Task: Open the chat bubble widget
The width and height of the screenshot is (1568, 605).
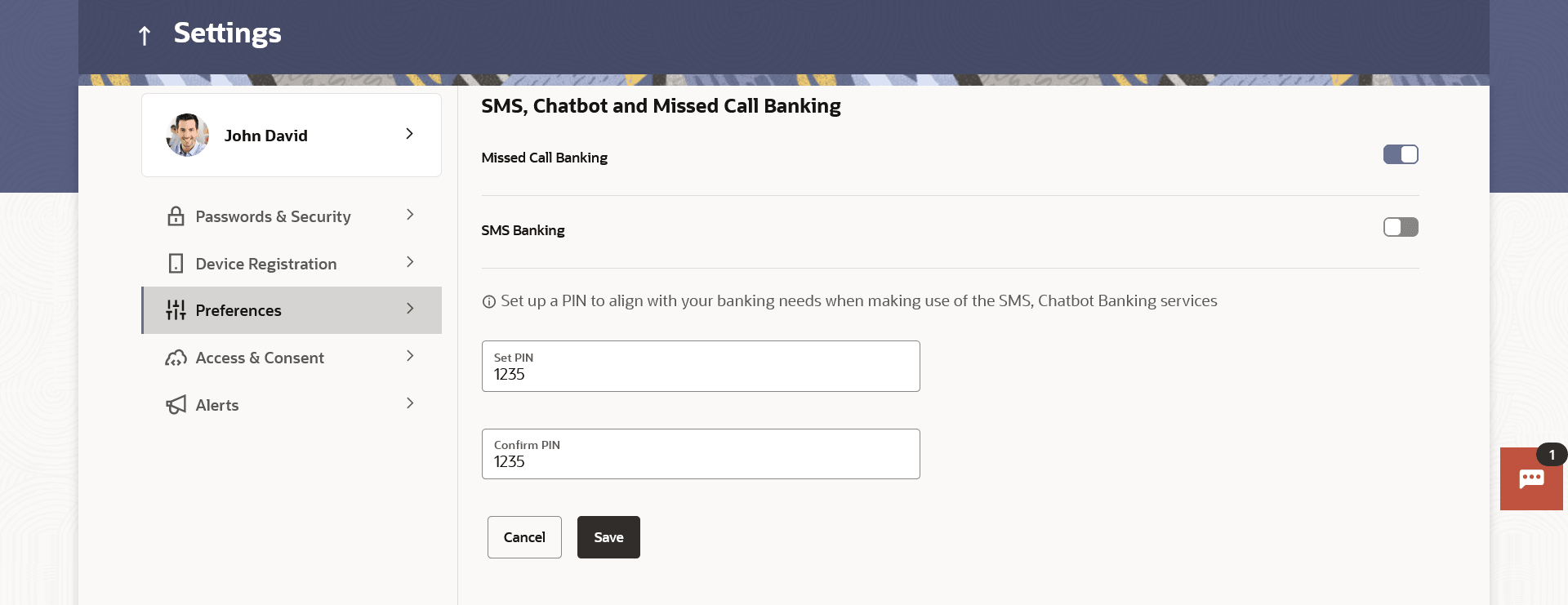Action: [1531, 479]
